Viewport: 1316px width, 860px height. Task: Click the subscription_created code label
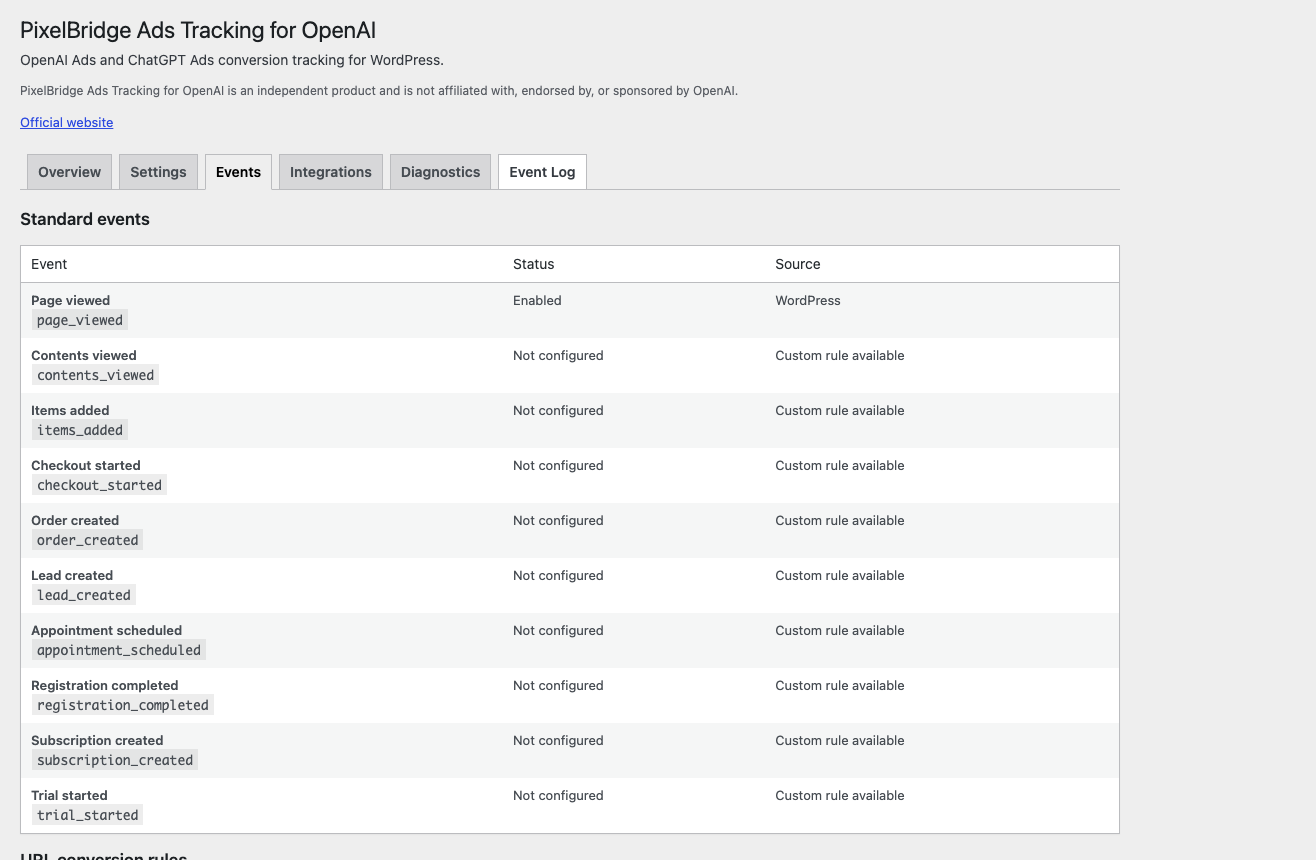[x=115, y=760]
